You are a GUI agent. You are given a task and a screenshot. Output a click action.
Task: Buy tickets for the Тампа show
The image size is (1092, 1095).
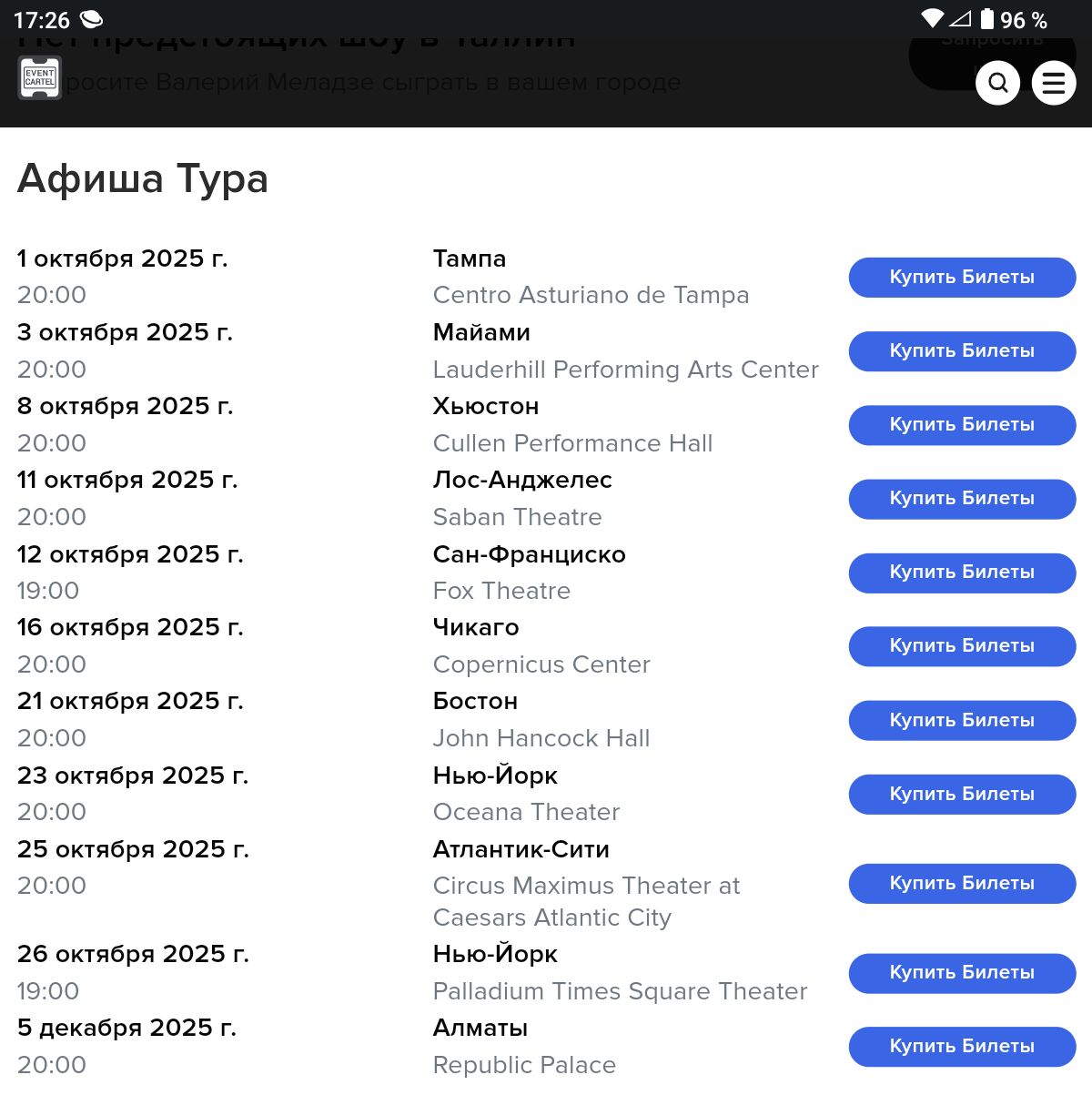click(962, 278)
